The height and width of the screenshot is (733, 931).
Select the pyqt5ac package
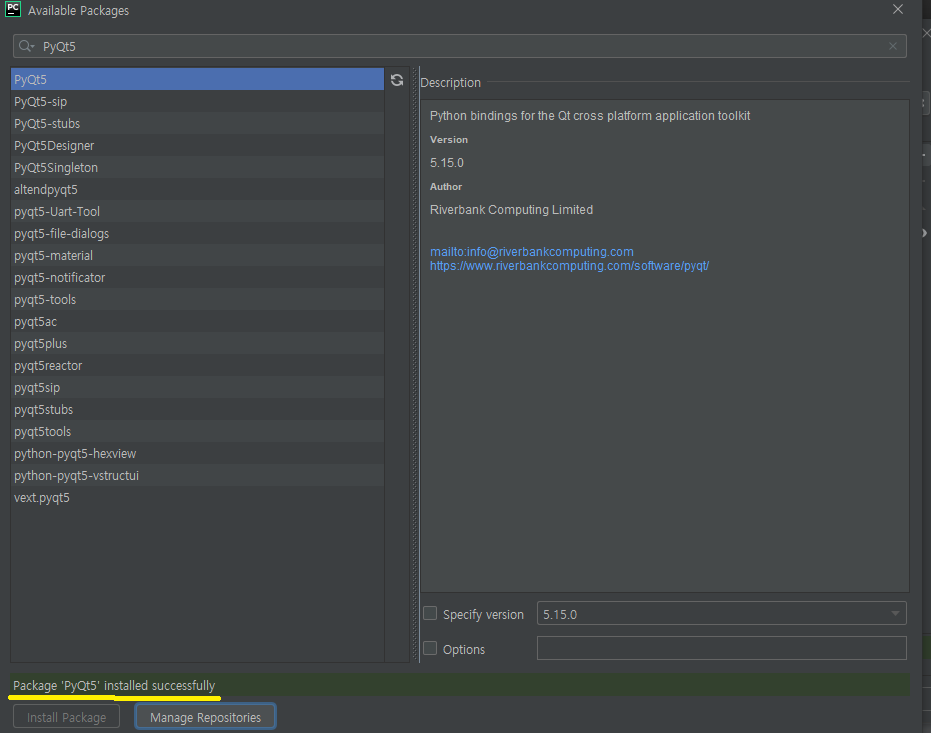(x=197, y=321)
